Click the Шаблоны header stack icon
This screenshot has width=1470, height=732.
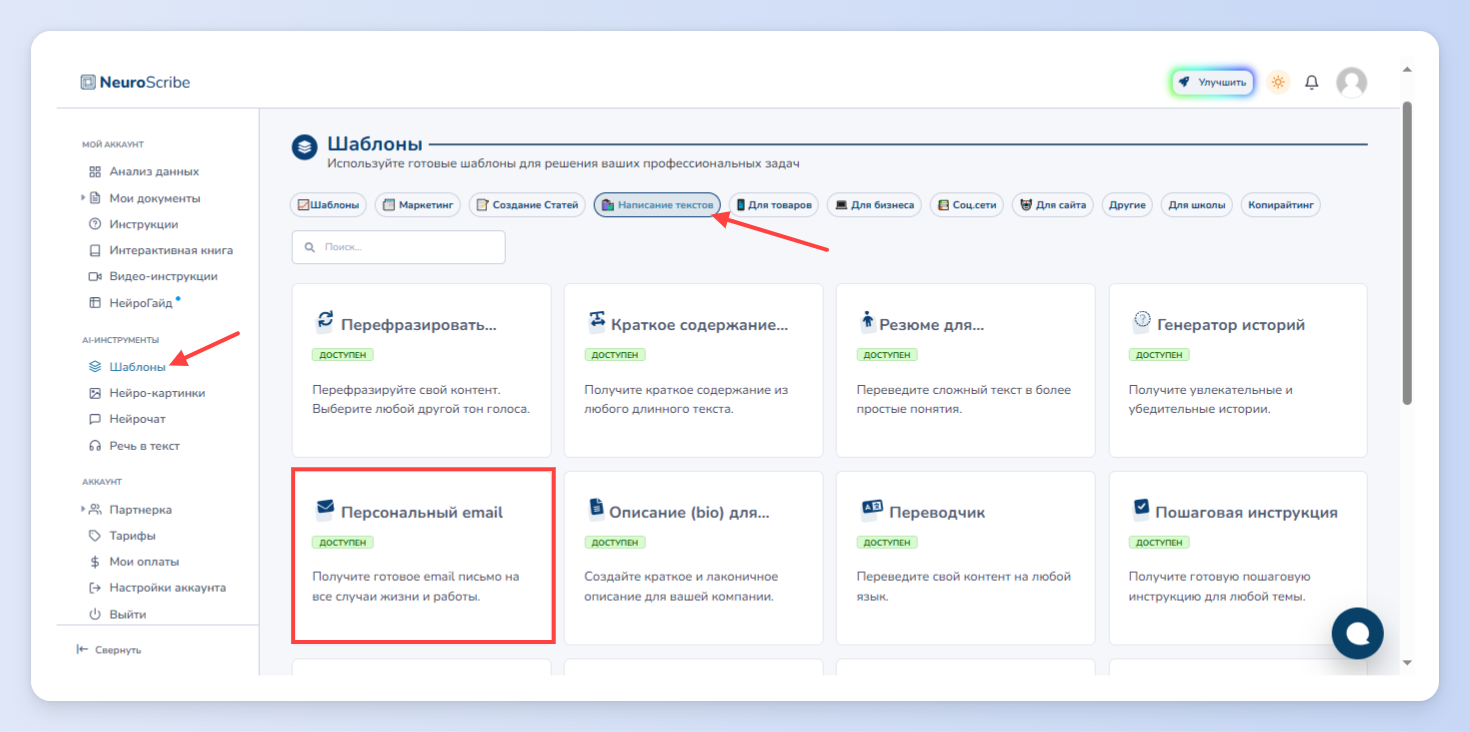[x=304, y=147]
